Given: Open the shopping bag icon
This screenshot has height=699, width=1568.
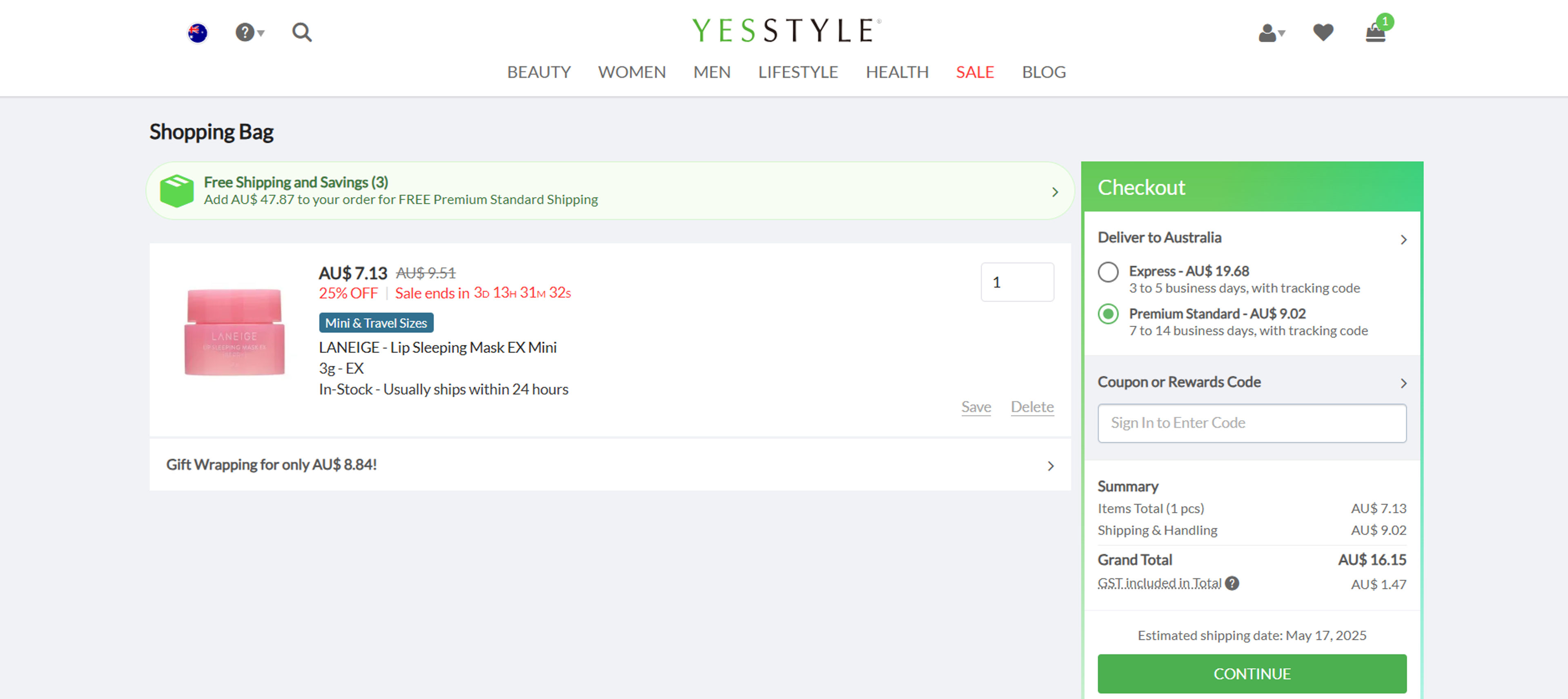Looking at the screenshot, I should click(x=1376, y=32).
